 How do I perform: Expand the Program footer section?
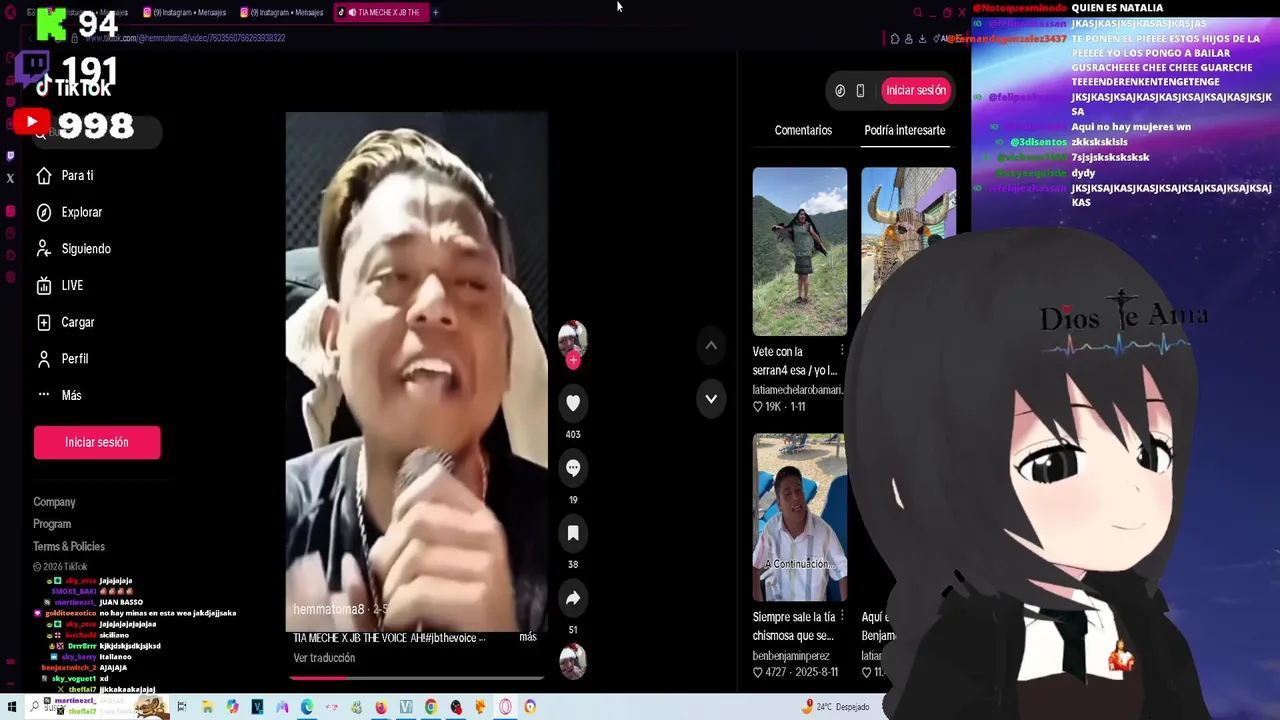[52, 524]
